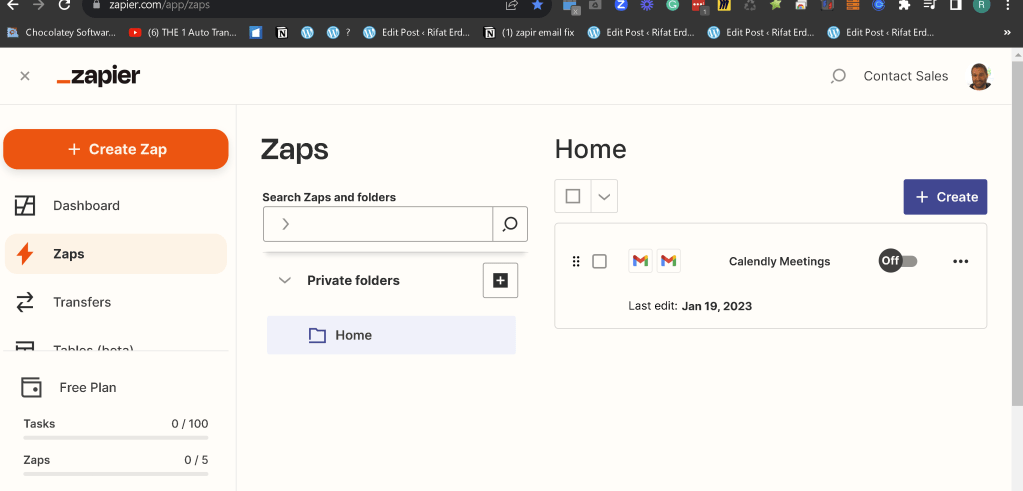
Task: Click the Free Plan wallet icon
Action: coord(31,387)
